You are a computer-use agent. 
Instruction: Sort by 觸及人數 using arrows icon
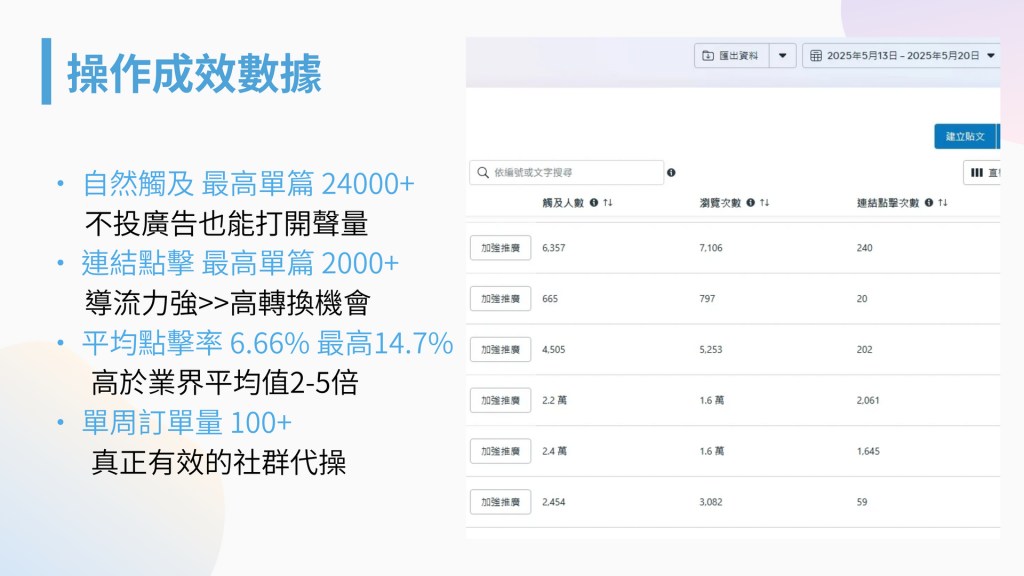click(x=608, y=203)
